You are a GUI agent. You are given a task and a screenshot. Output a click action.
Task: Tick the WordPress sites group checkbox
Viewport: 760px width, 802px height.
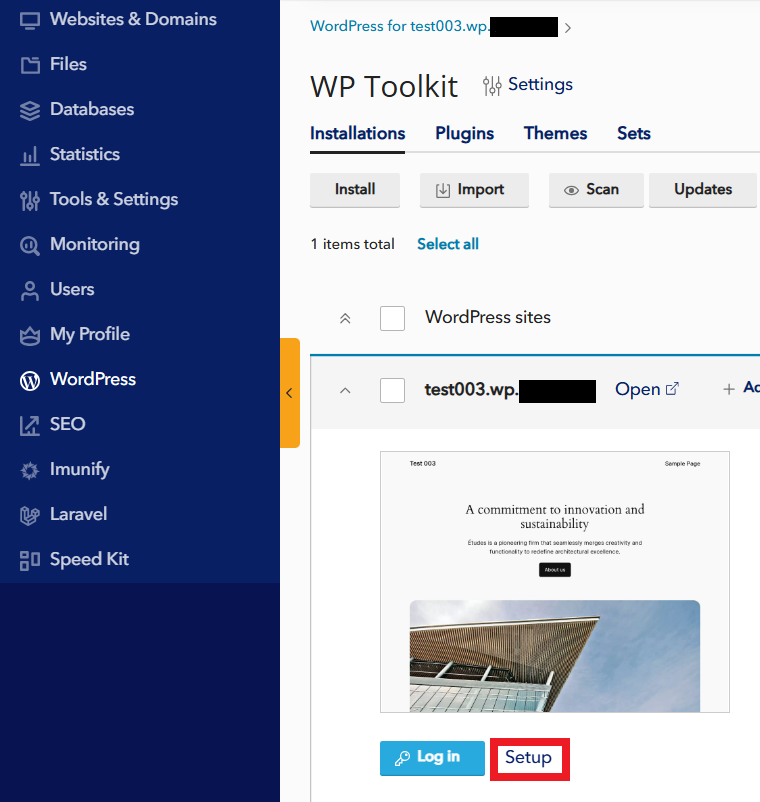tap(392, 318)
